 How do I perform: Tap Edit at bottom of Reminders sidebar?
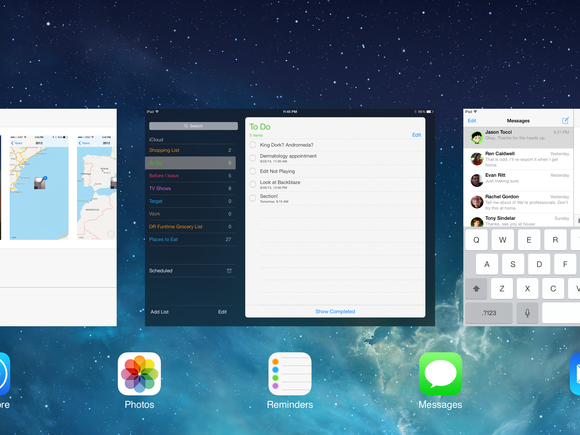pyautogui.click(x=222, y=312)
